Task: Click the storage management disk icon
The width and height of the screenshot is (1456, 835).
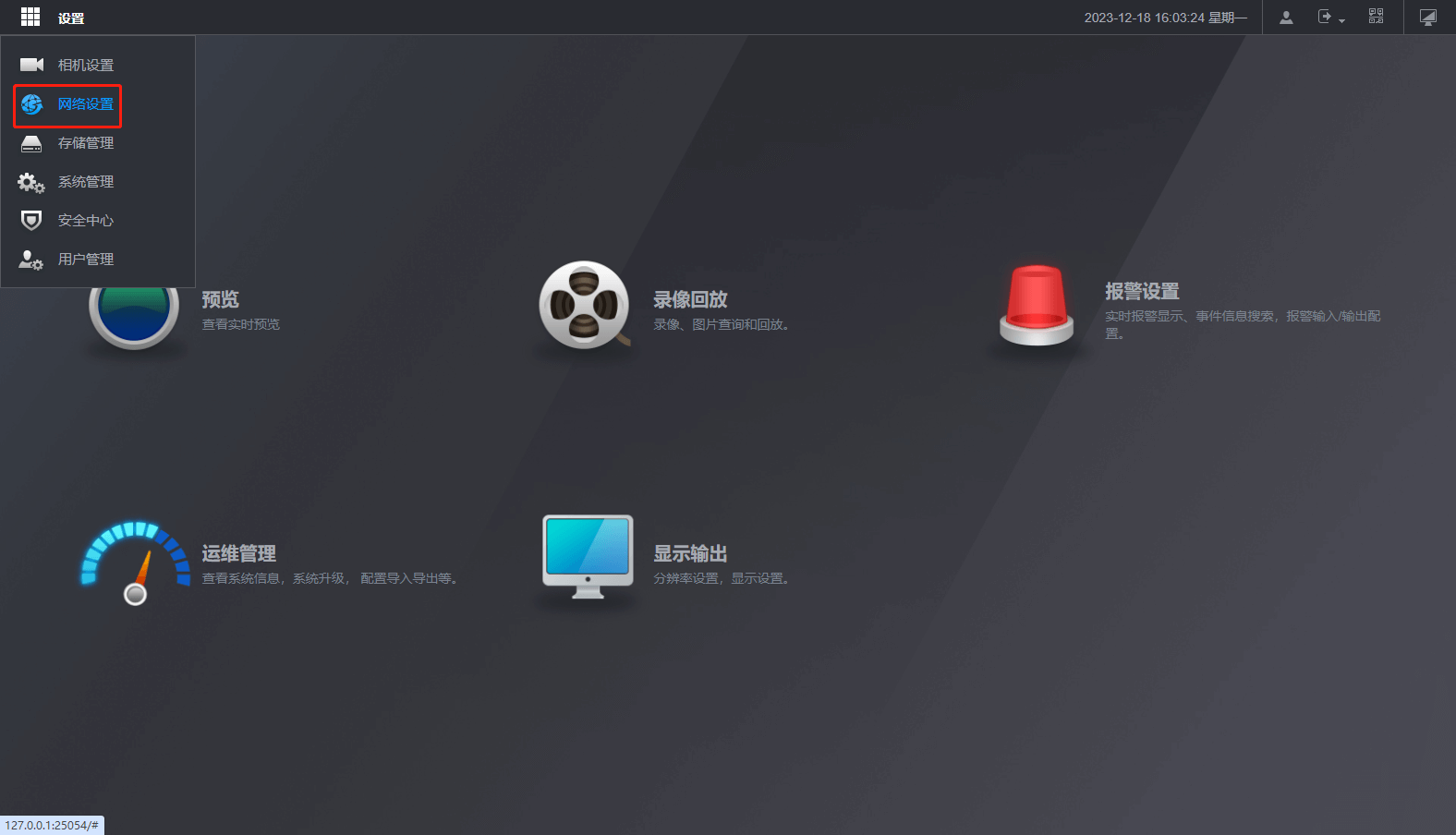Action: [31, 143]
